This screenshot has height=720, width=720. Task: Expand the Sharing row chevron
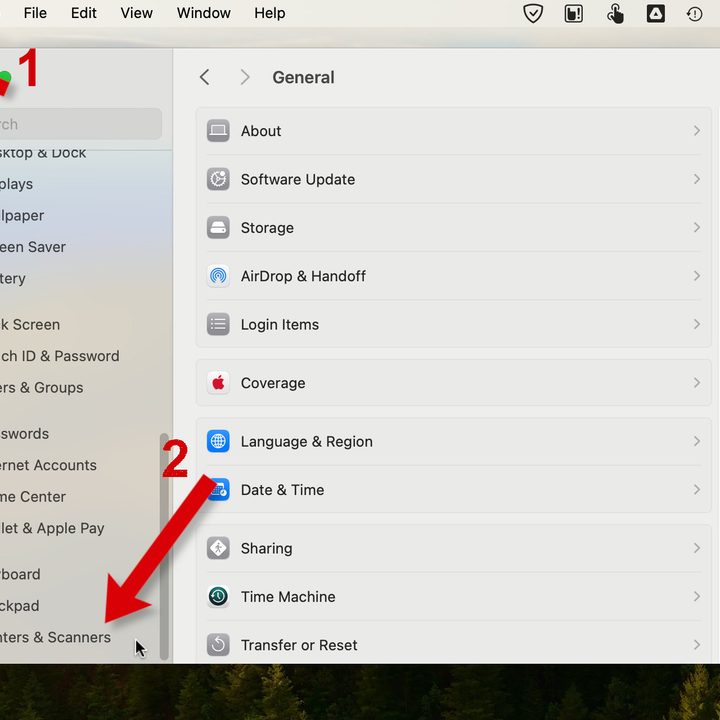pyautogui.click(x=697, y=548)
